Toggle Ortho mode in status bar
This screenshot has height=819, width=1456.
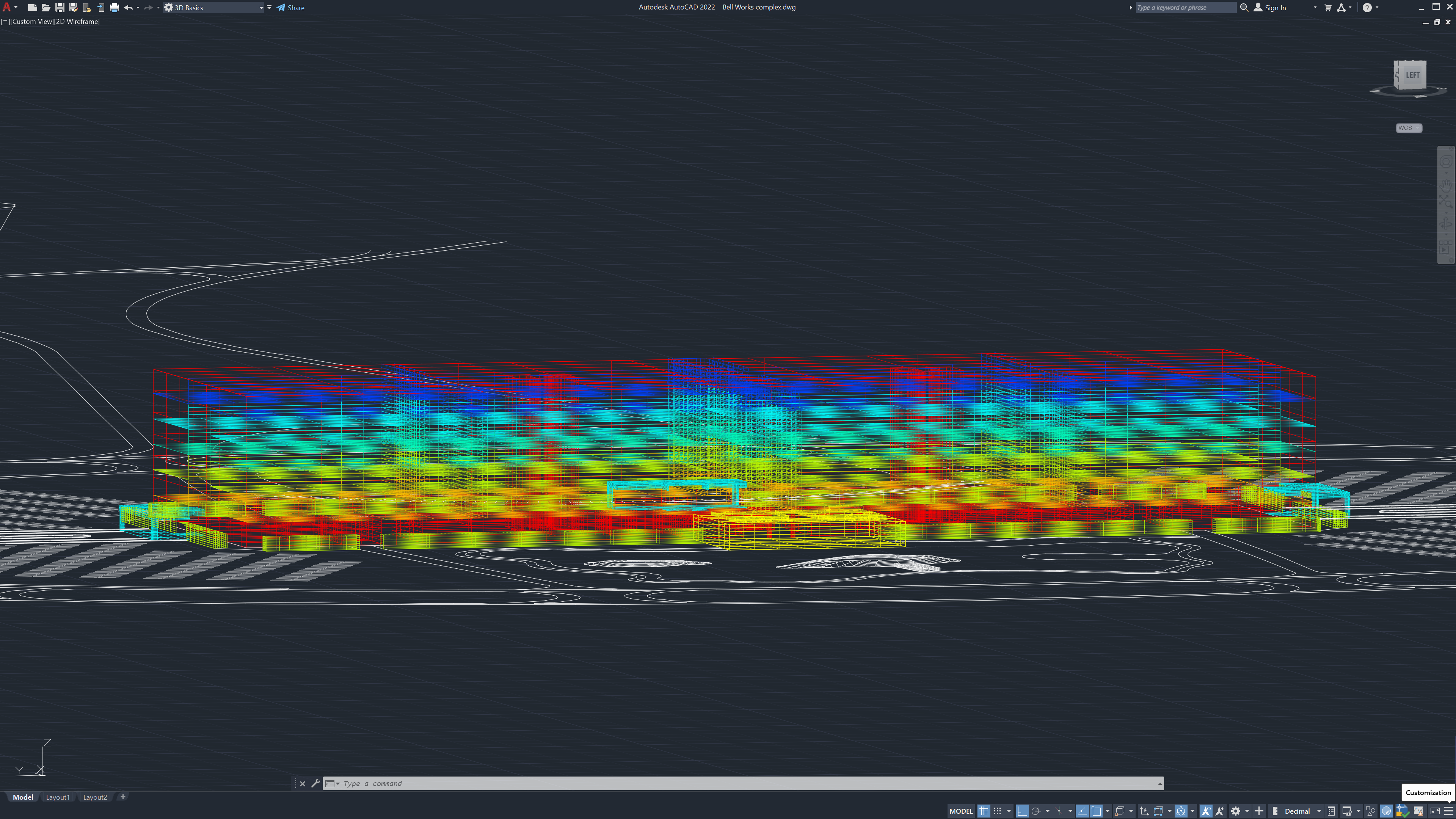coord(1022,811)
